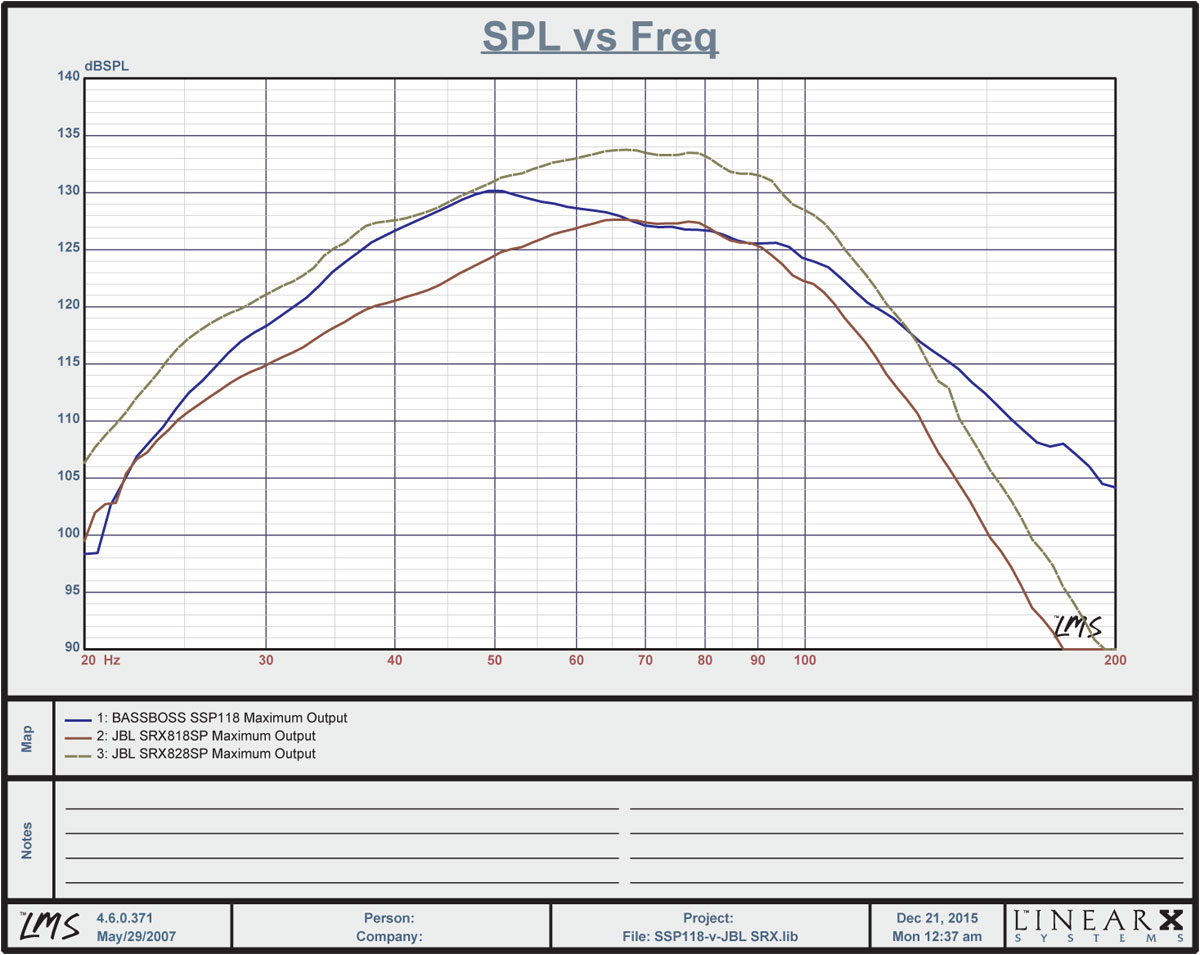Click the Project: field label
1200x955 pixels.
coord(709,917)
